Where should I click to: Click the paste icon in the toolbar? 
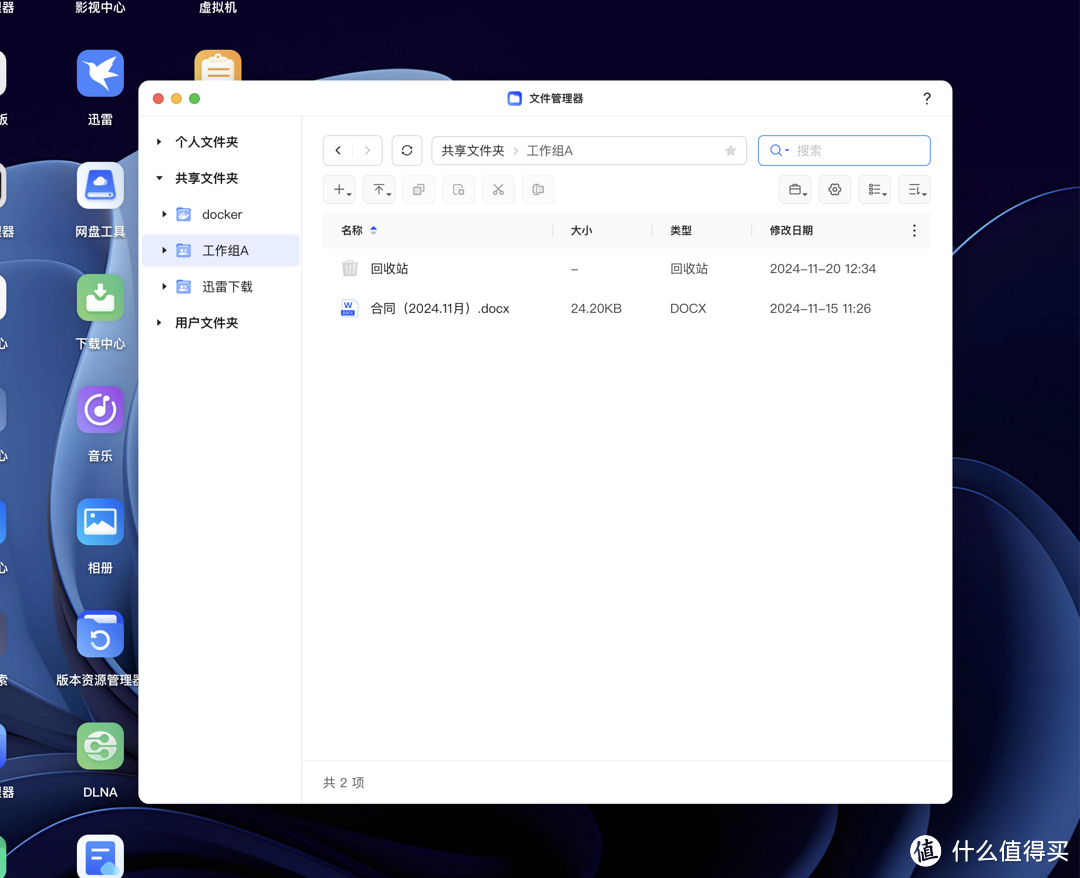point(458,189)
